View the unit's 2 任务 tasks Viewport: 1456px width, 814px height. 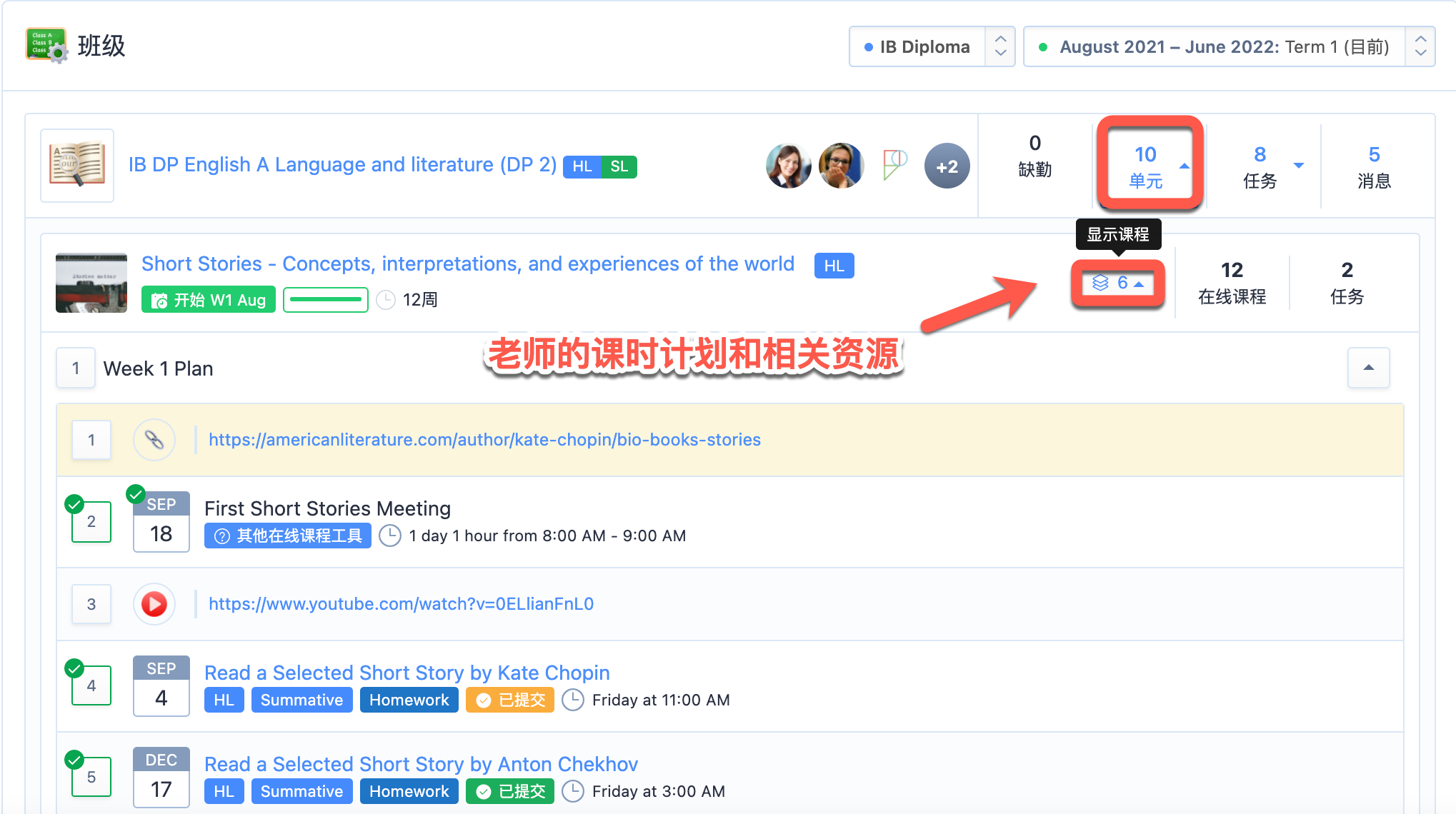point(1347,283)
